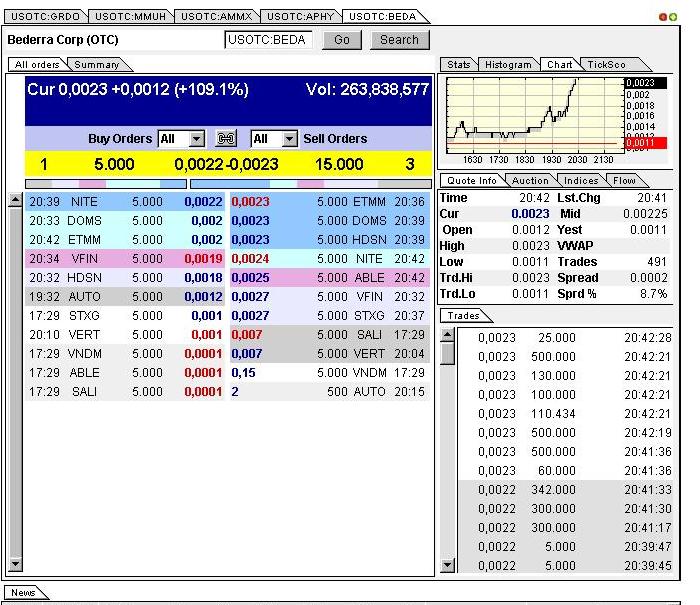The width and height of the screenshot is (700, 605).
Task: Open the Summary tab
Action: click(x=97, y=65)
